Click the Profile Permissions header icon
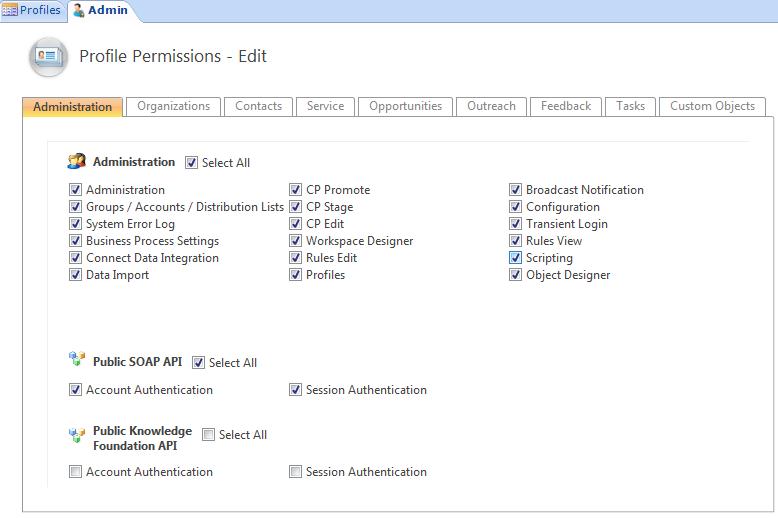Viewport: 778px width, 518px height. [x=48, y=56]
